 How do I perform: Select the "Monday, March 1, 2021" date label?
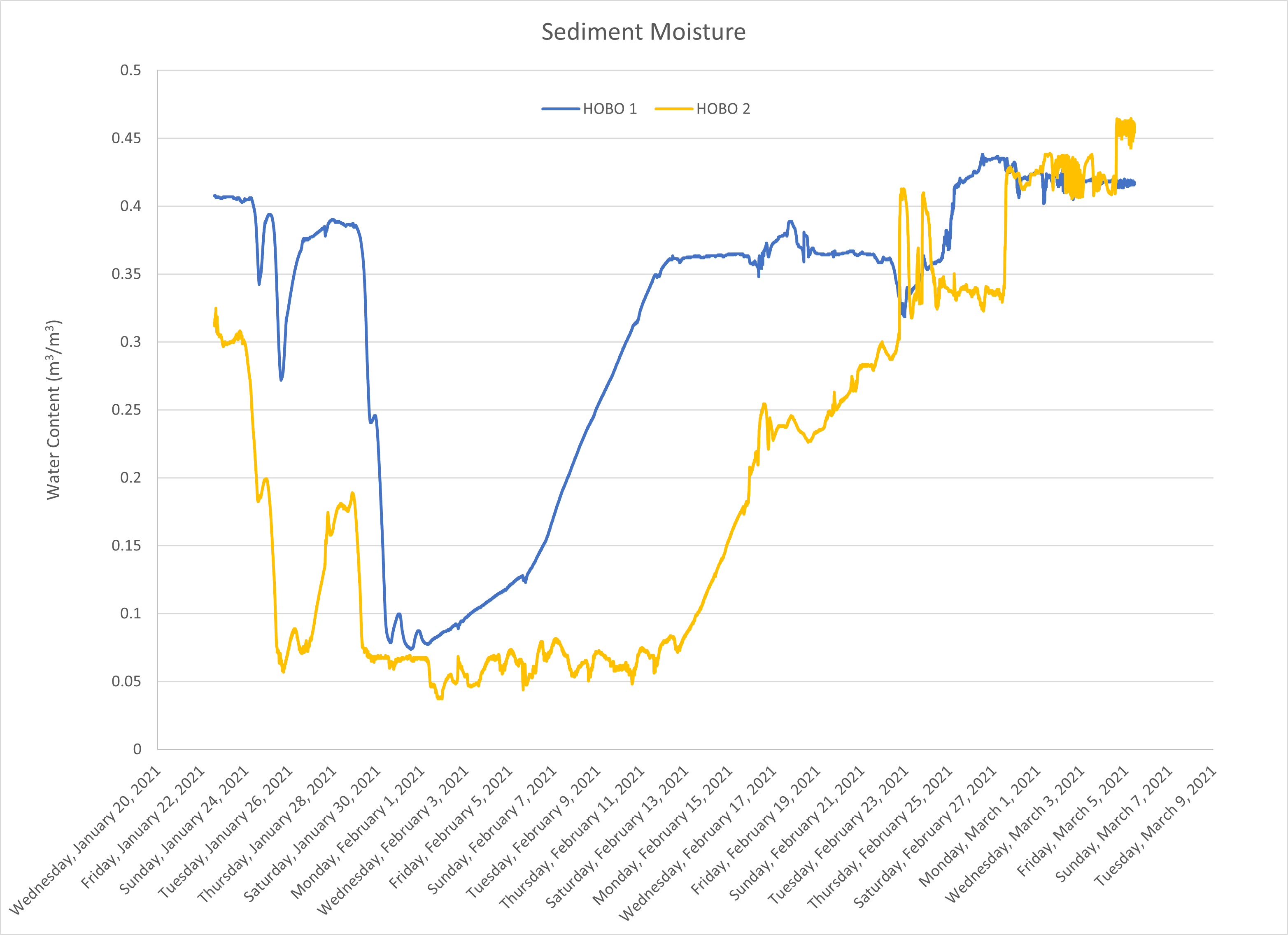point(980,826)
